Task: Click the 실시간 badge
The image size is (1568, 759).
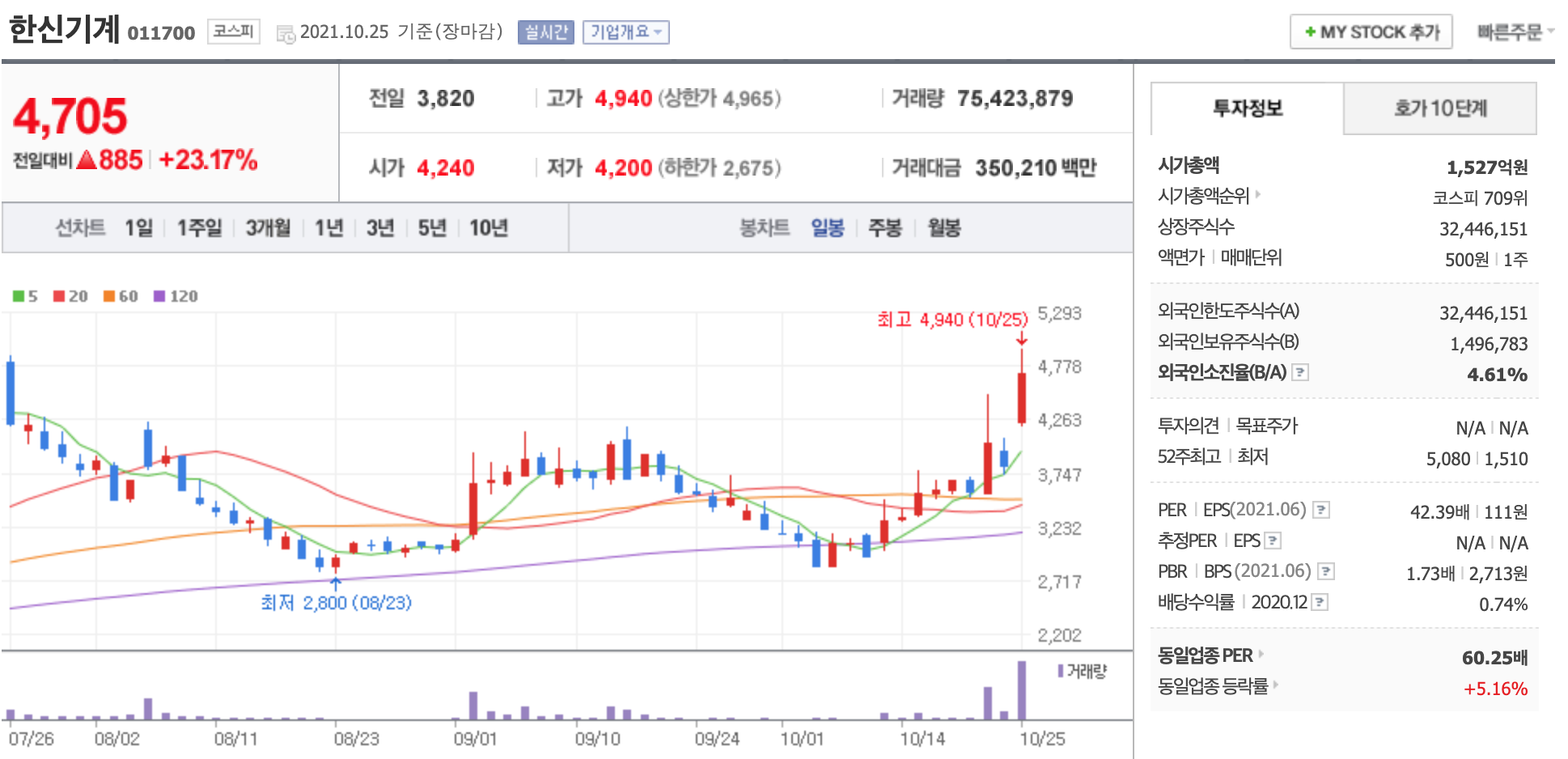Action: [546, 32]
